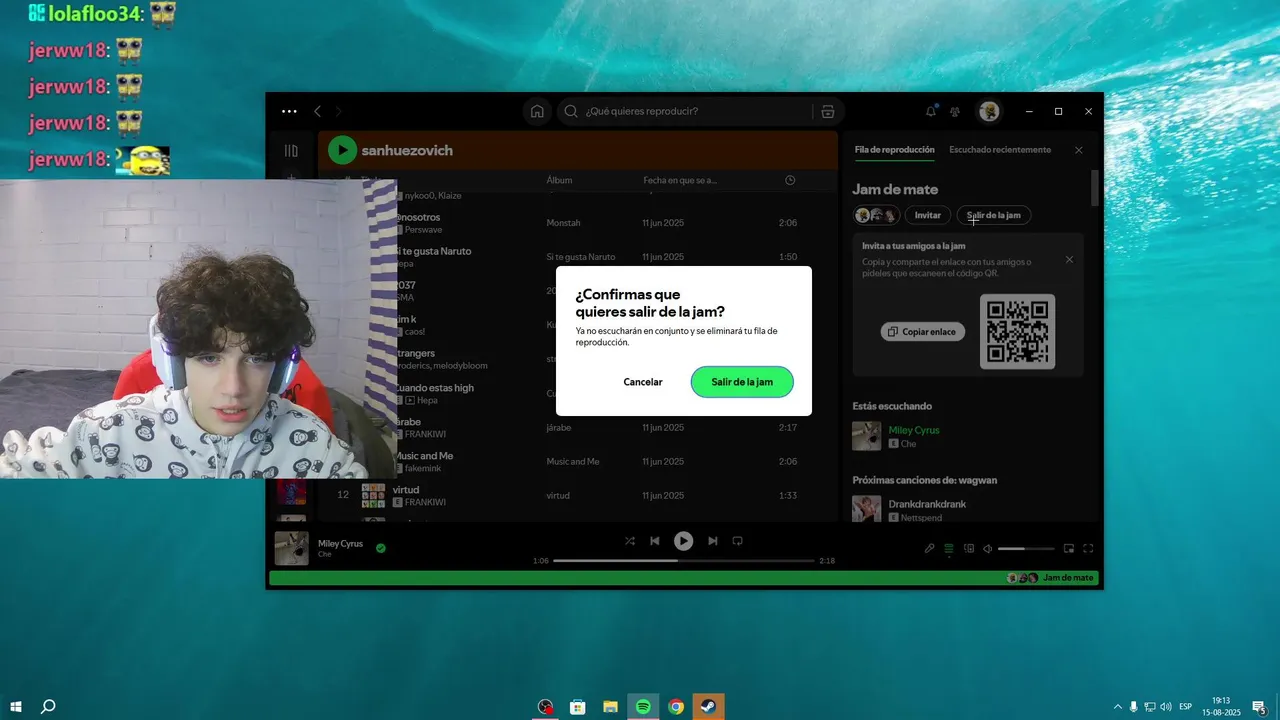Select Drankdrankdrank in upcoming songs

pyautogui.click(x=927, y=504)
